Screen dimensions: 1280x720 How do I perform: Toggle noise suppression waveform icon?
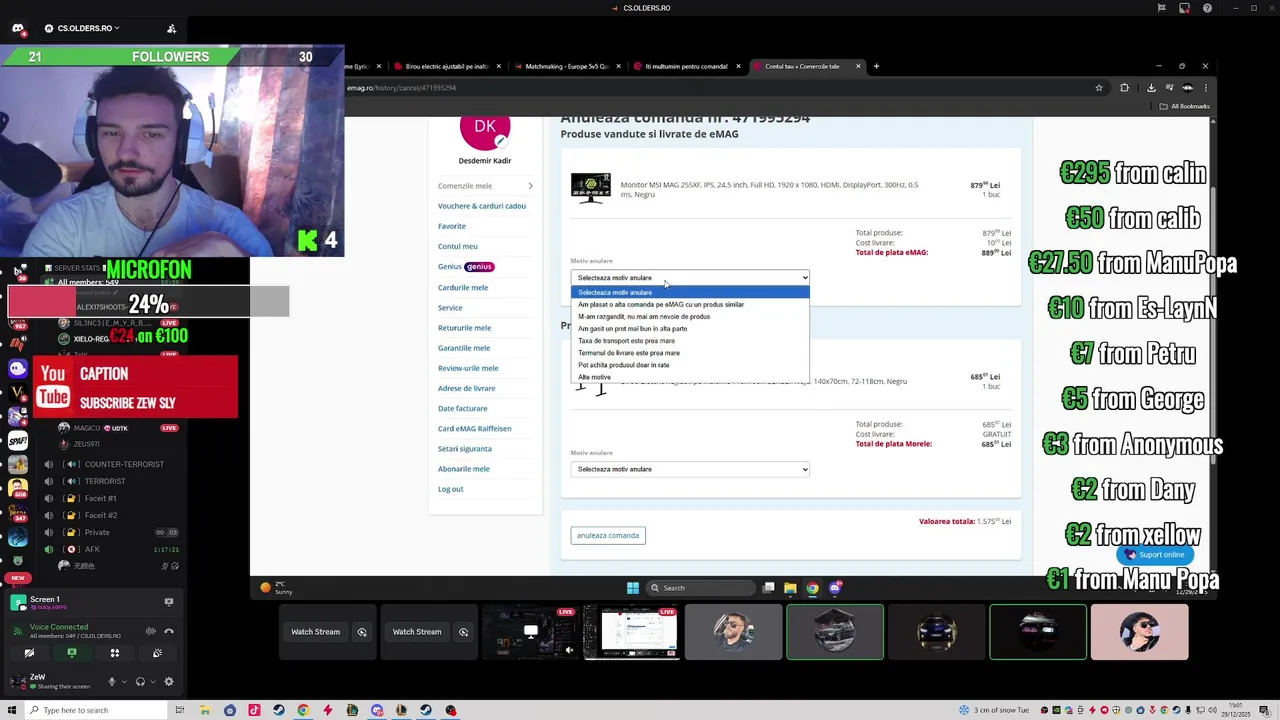(151, 631)
